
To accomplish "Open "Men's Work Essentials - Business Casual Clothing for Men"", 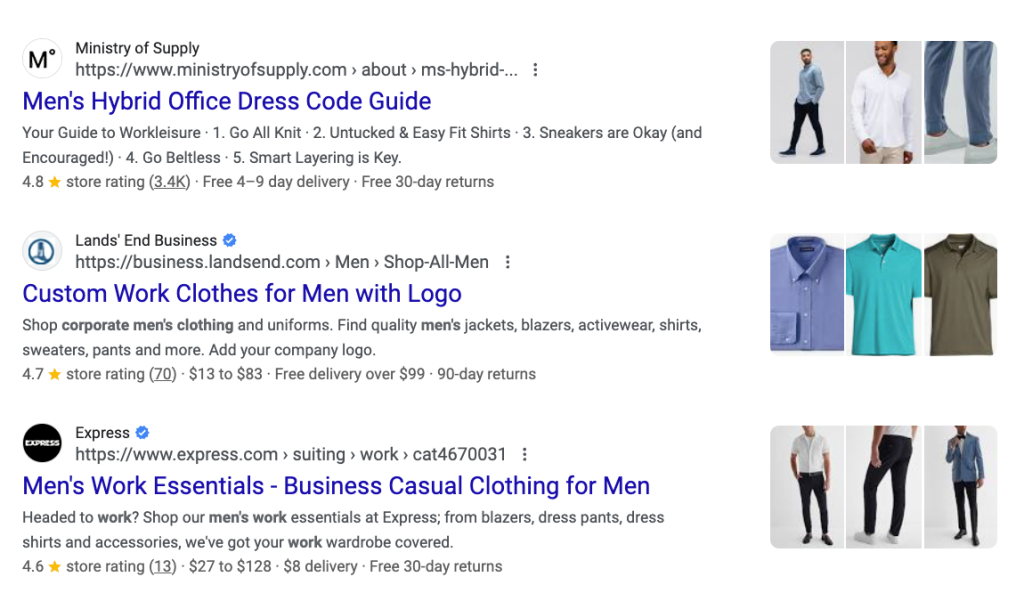I will click(336, 486).
